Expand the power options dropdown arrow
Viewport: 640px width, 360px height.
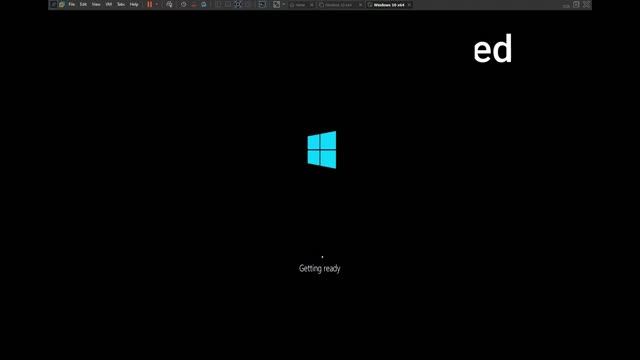coord(157,4)
